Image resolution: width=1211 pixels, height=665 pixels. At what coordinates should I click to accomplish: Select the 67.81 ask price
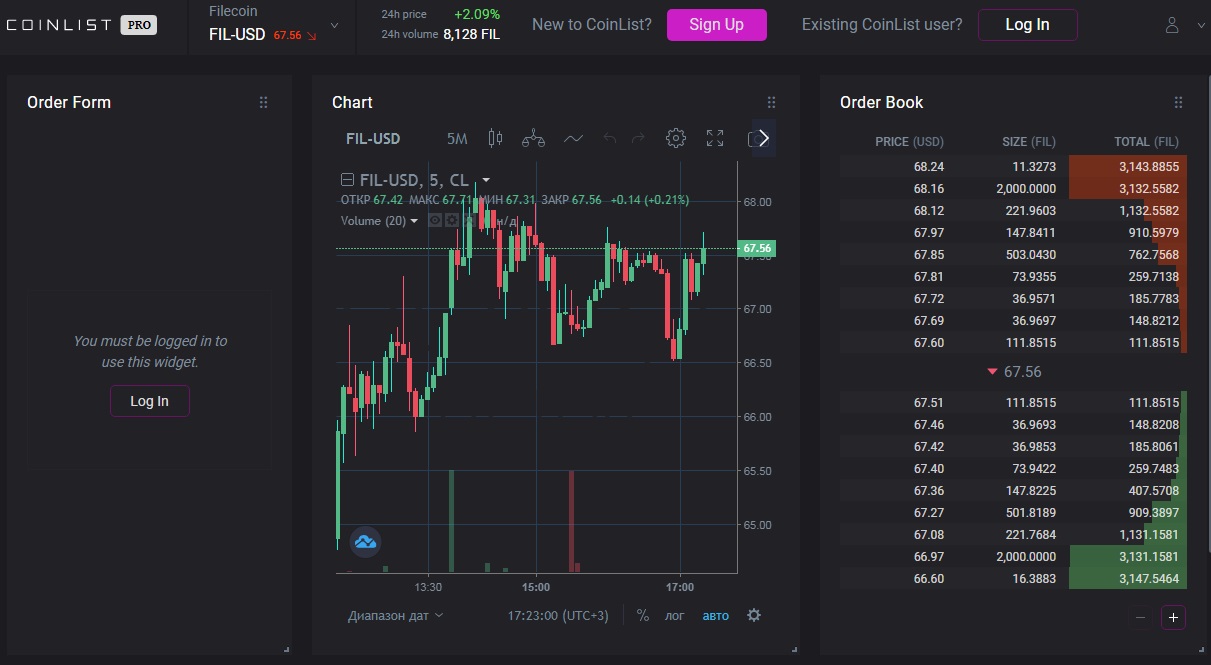(x=929, y=277)
